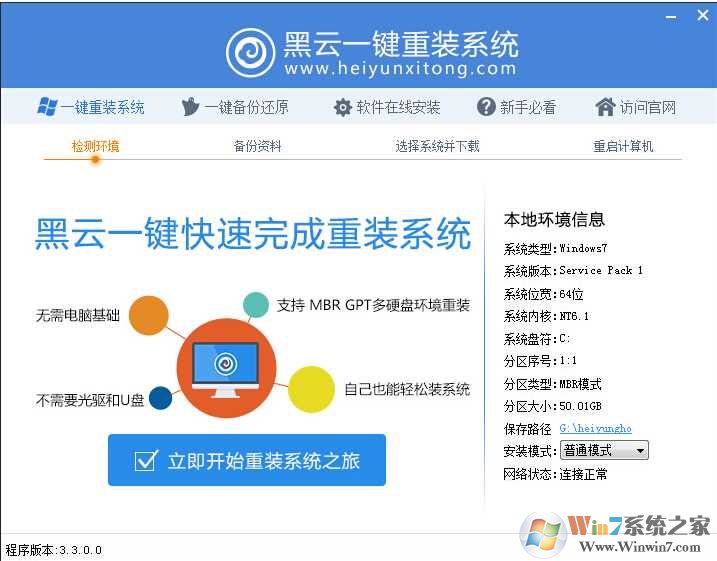
Task: Toggle the checkbox icon on the start button
Action: (147, 460)
